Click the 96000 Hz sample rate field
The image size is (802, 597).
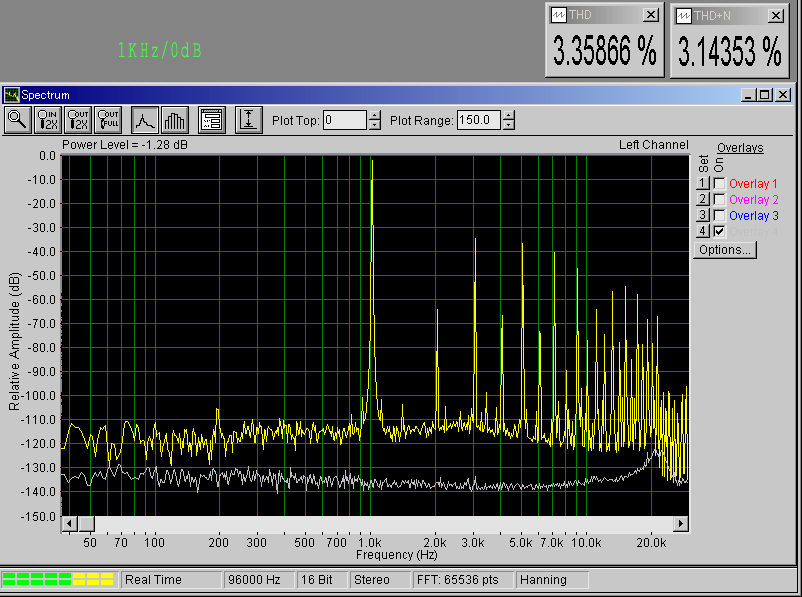(259, 580)
